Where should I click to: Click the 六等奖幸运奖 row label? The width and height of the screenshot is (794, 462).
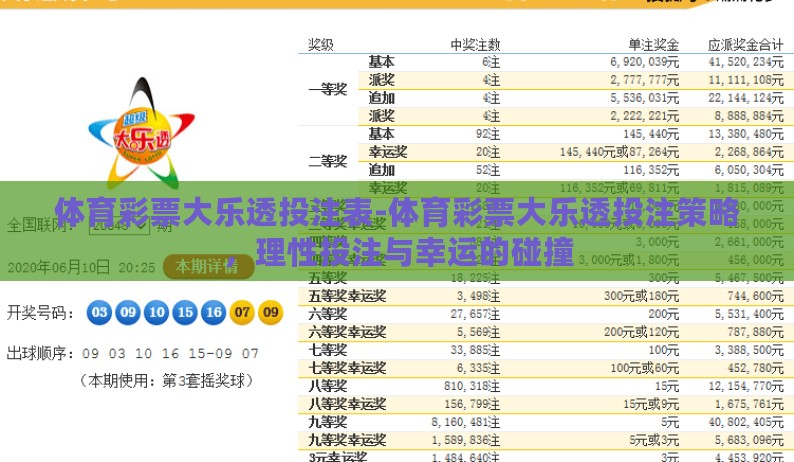(x=347, y=332)
